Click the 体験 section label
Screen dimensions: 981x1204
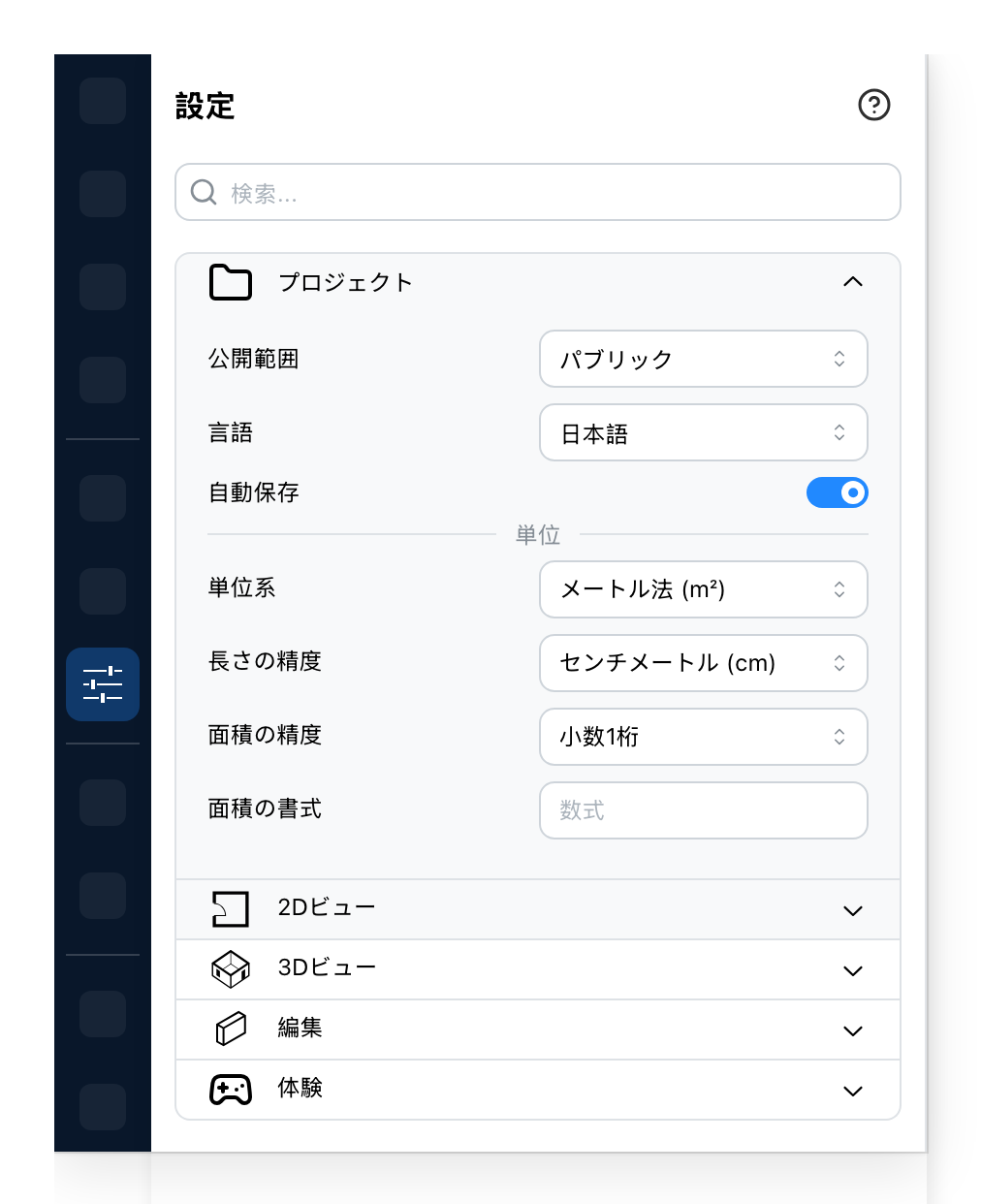pyautogui.click(x=300, y=1088)
